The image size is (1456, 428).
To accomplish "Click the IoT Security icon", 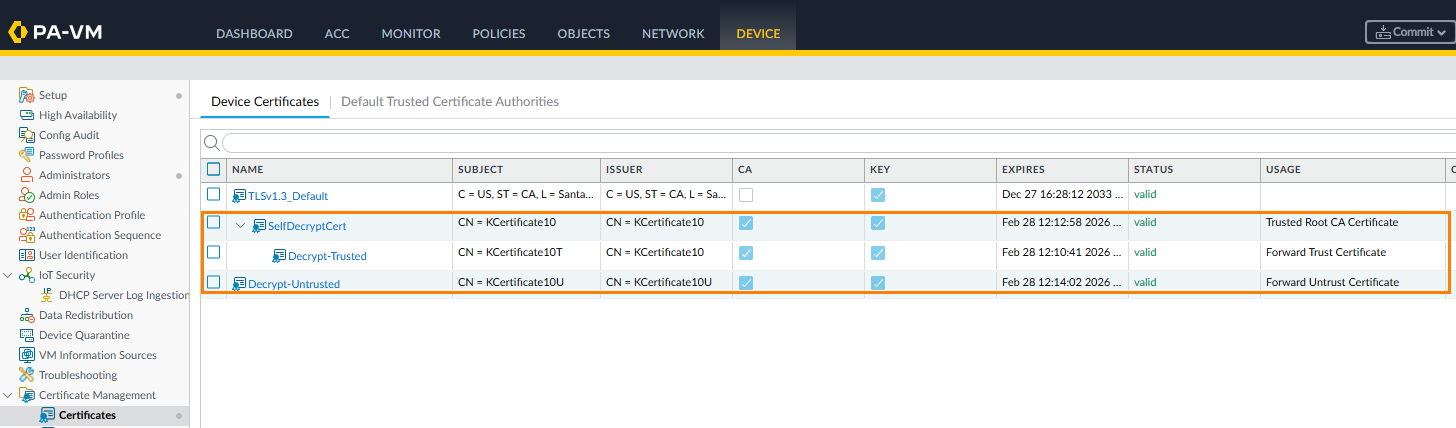I will tap(28, 275).
